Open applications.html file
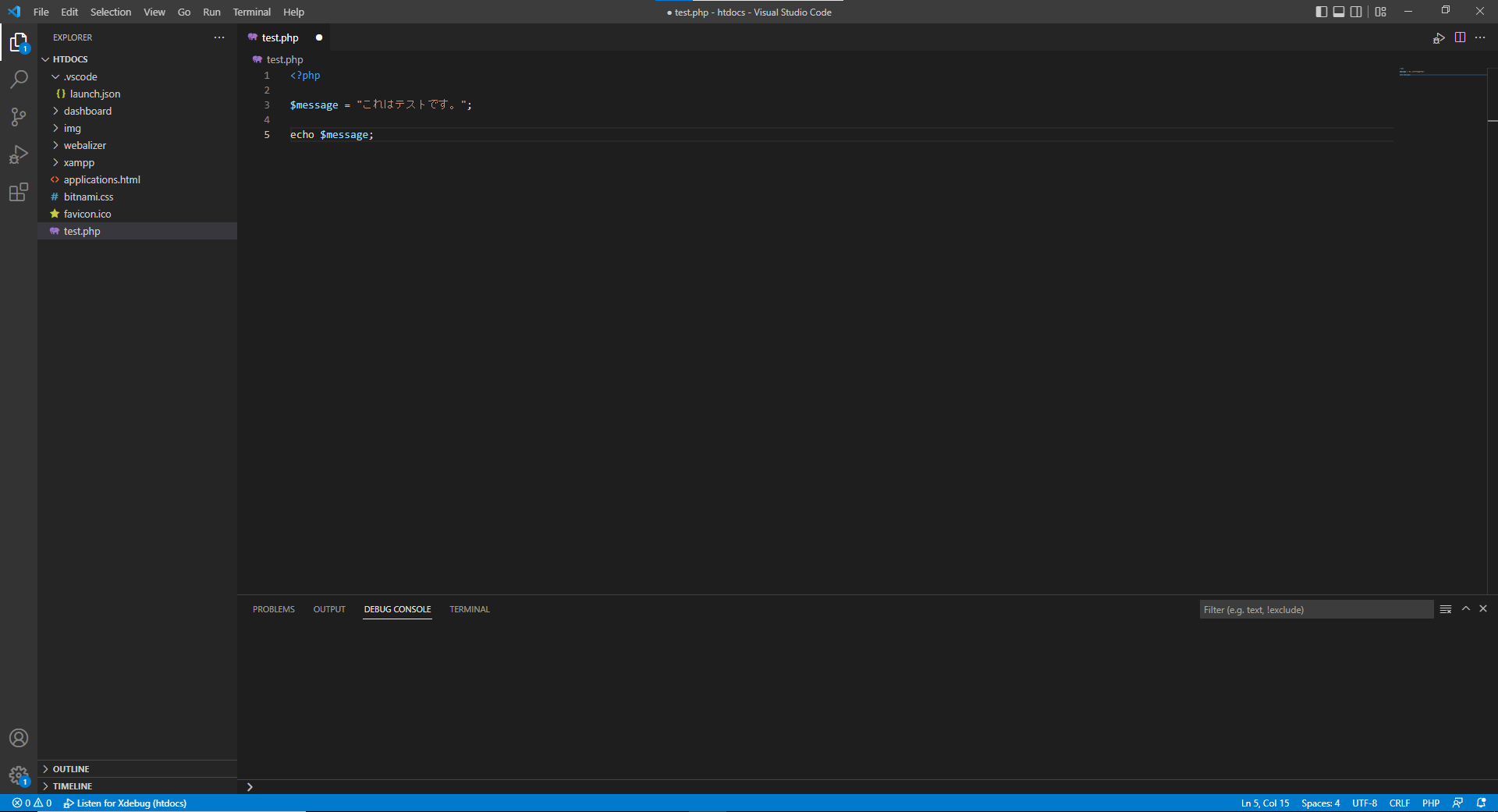 137,179
